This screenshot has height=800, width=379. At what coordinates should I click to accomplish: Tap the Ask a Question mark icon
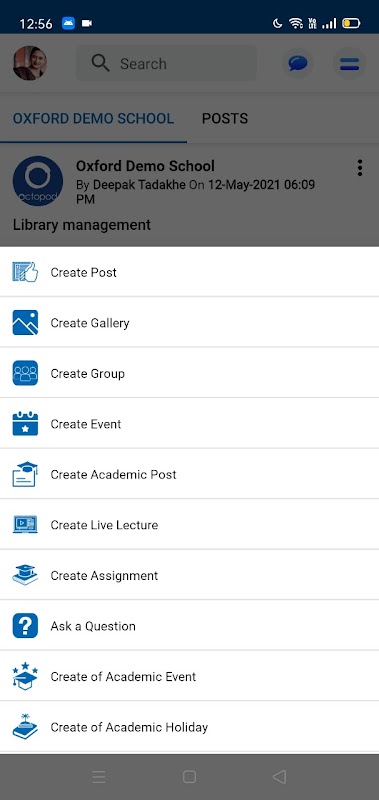[x=25, y=626]
